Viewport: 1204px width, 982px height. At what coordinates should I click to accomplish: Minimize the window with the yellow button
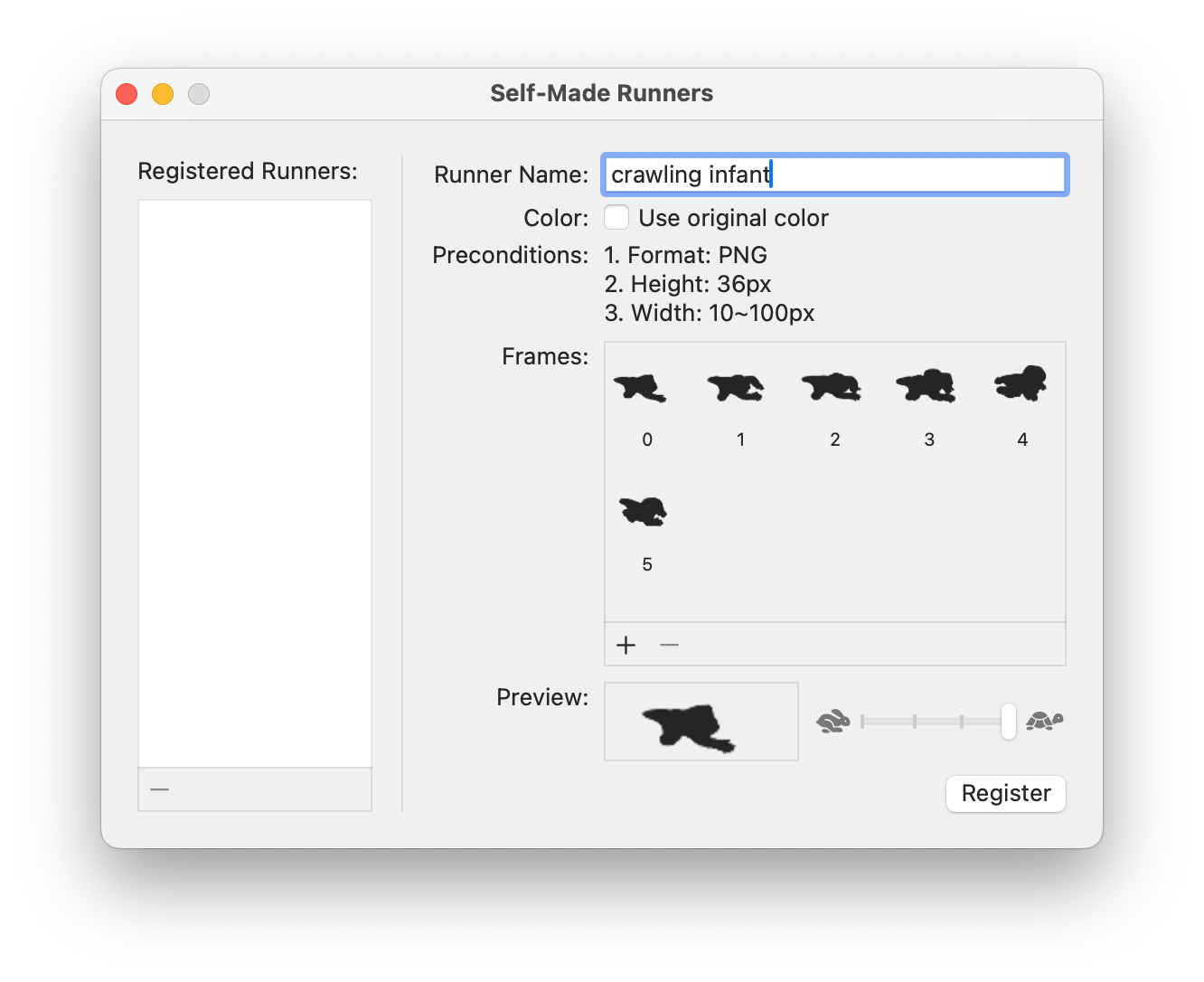(x=163, y=94)
